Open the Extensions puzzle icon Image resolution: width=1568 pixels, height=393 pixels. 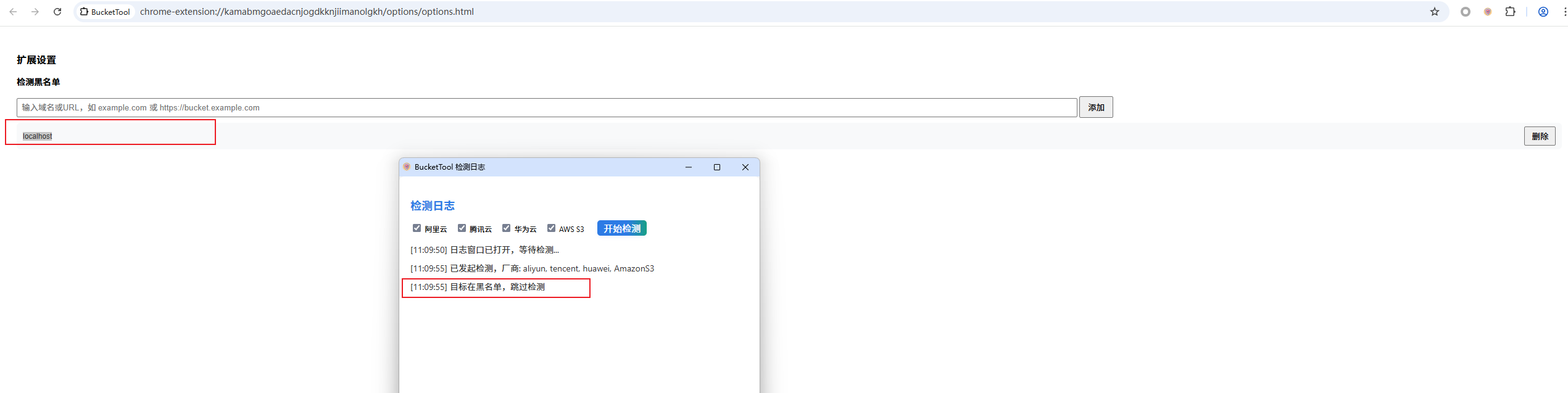click(1510, 12)
